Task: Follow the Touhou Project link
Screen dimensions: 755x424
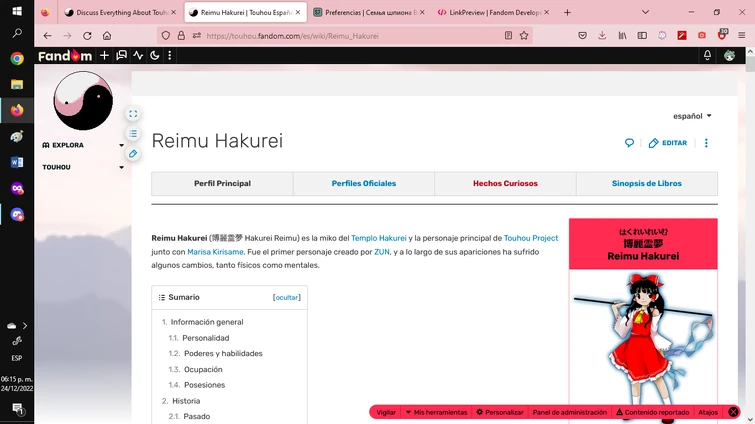Action: click(x=531, y=238)
